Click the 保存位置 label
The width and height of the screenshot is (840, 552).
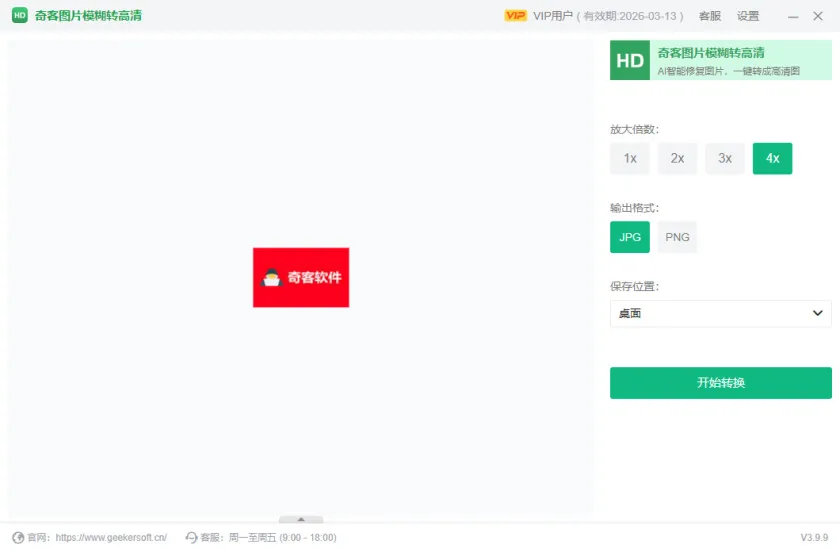click(x=634, y=286)
